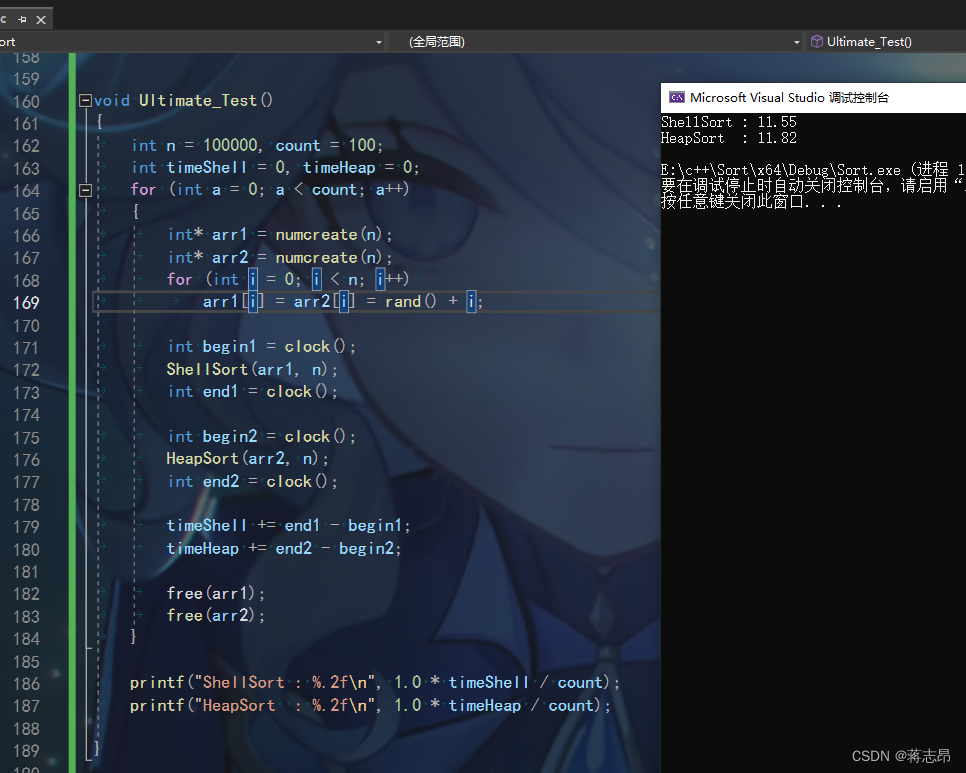Click the console window icon in debug console title

coord(677,97)
